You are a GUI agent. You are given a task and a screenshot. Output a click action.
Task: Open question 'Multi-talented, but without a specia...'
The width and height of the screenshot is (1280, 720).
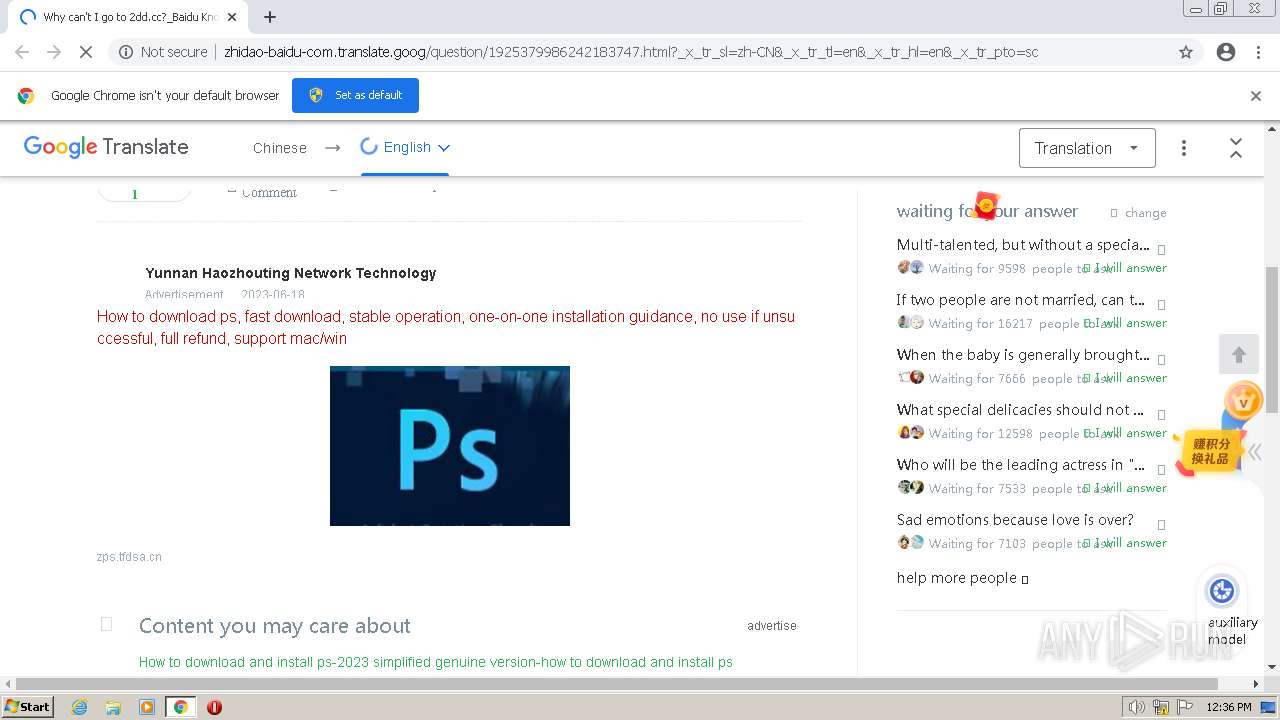(x=1023, y=245)
